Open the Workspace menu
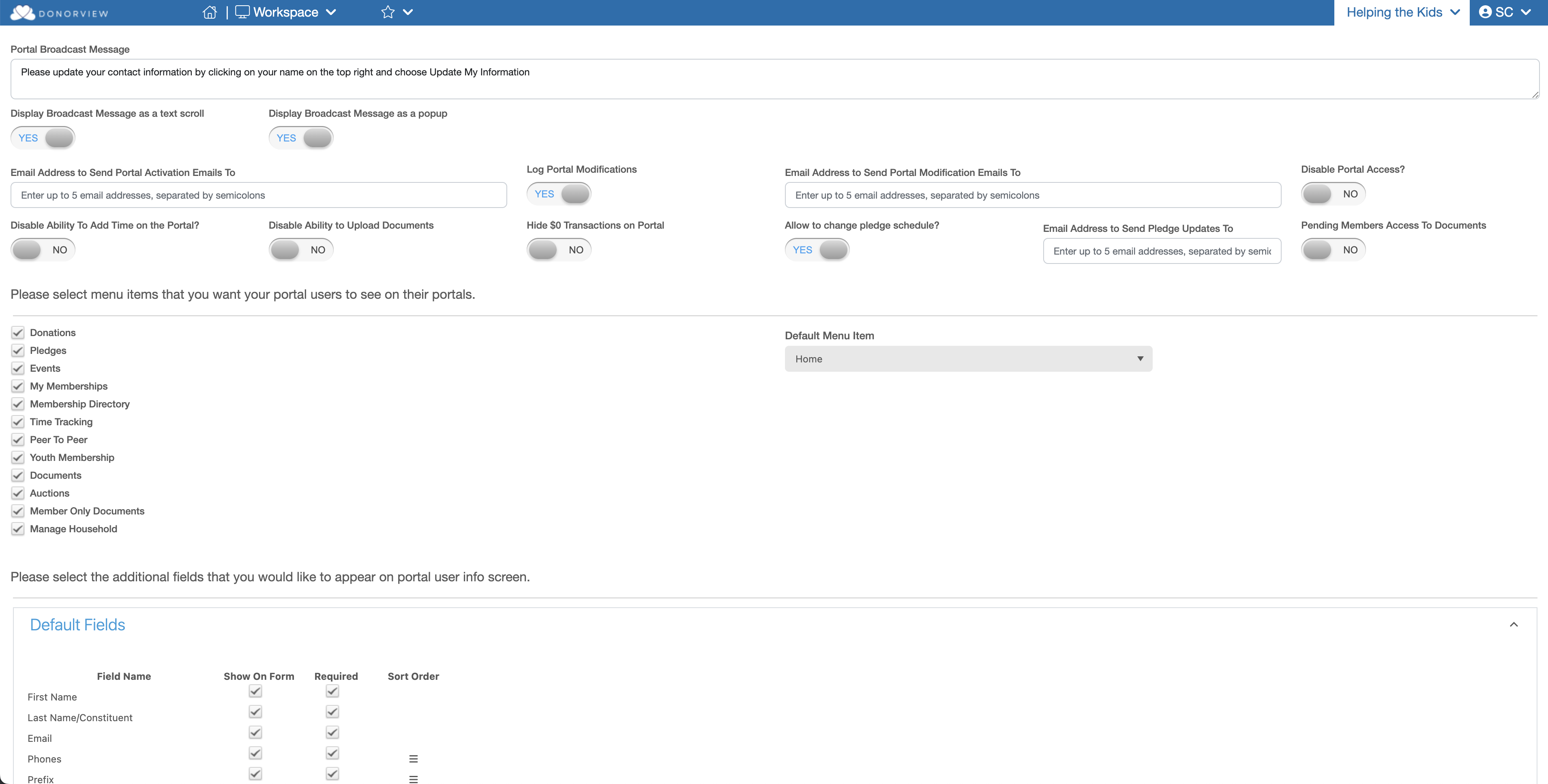 pos(285,12)
